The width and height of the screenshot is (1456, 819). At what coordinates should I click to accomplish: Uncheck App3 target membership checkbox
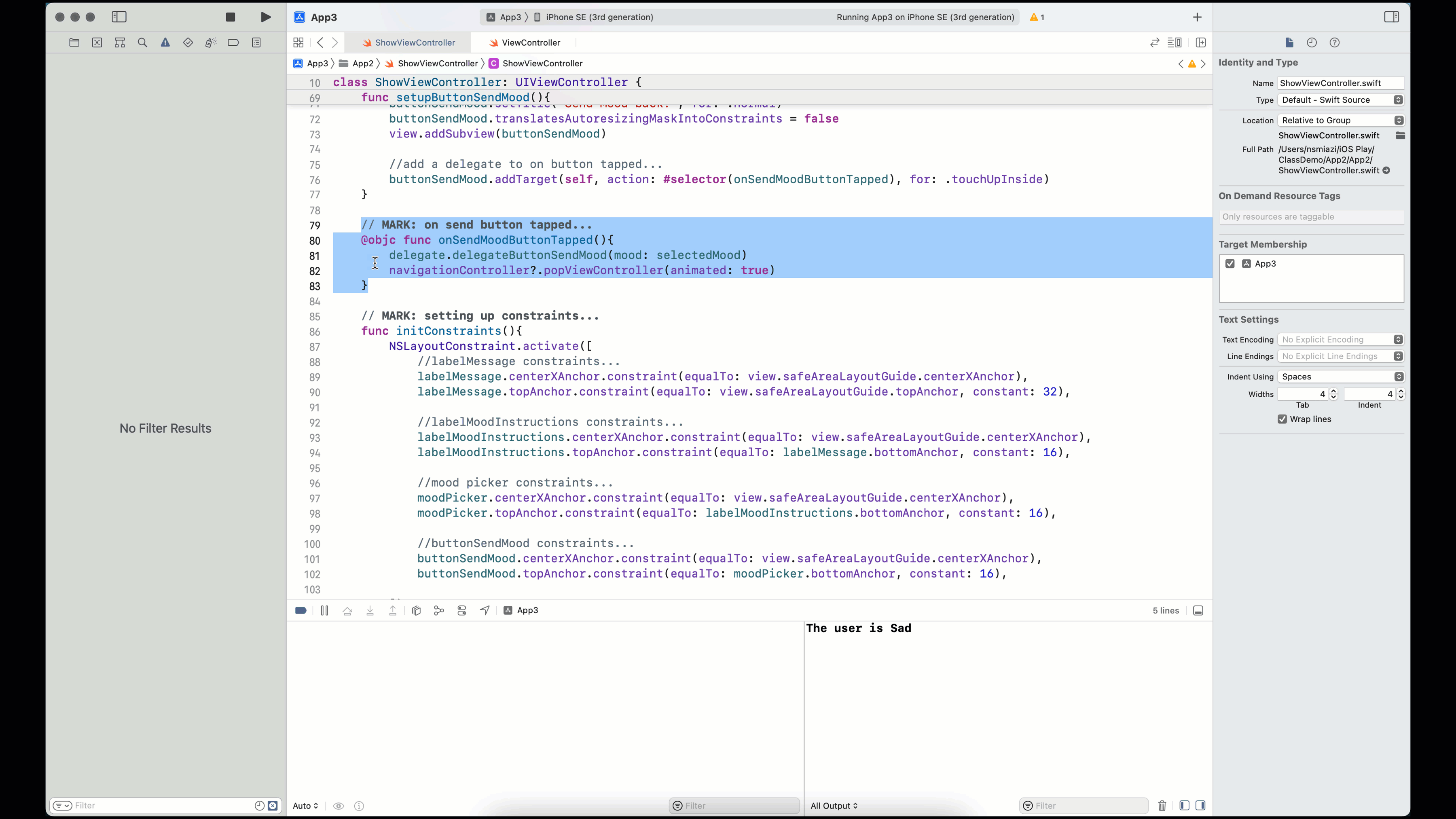1230,264
